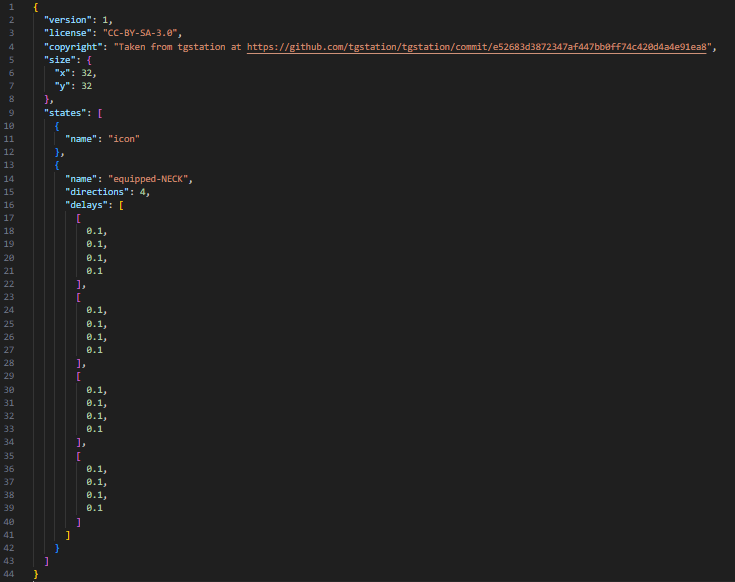
Task: Click the 0.1 value on line 21
Action: [94, 271]
